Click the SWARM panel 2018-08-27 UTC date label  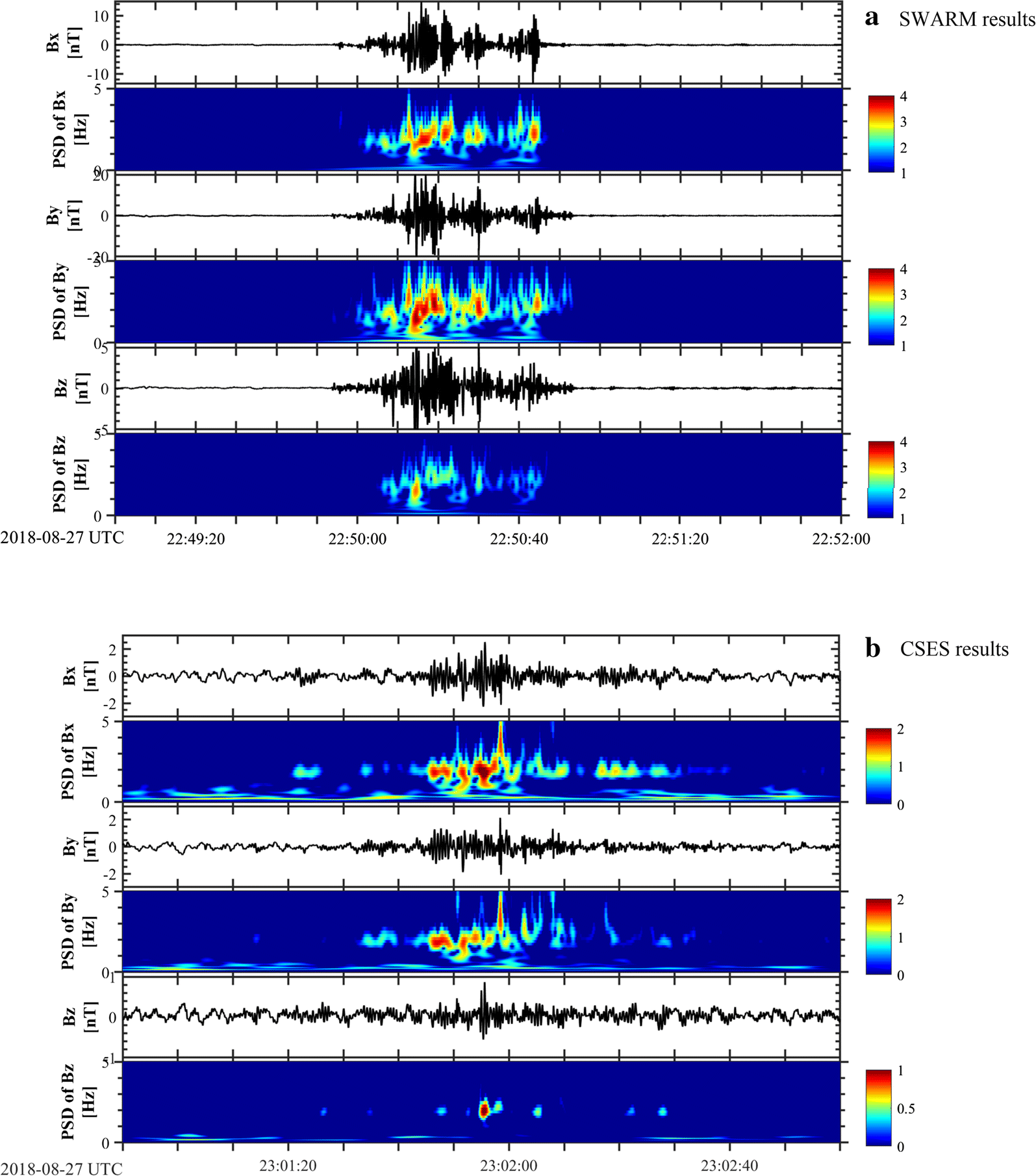point(62,538)
